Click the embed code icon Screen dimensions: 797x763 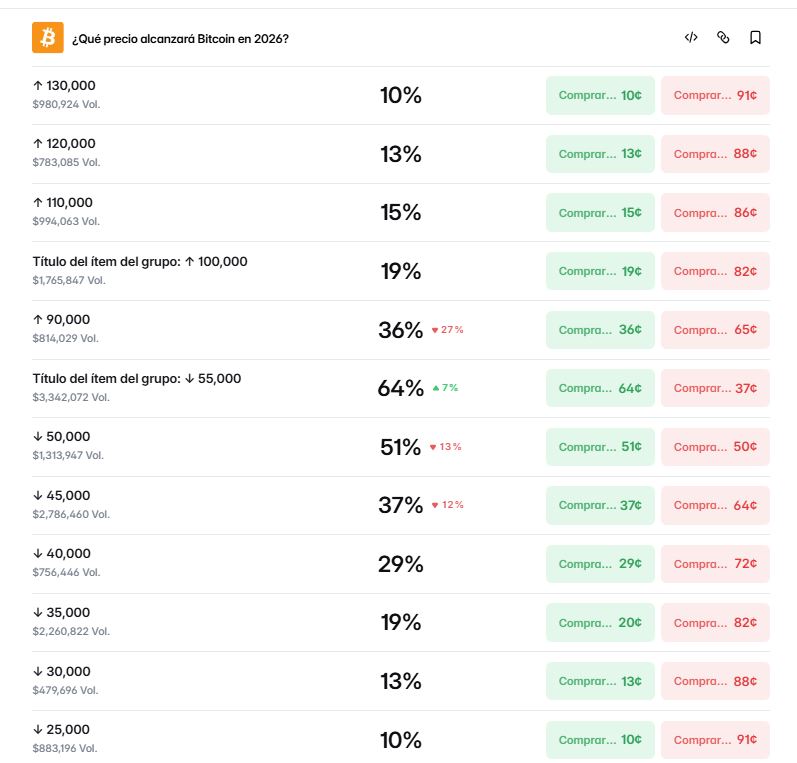691,38
